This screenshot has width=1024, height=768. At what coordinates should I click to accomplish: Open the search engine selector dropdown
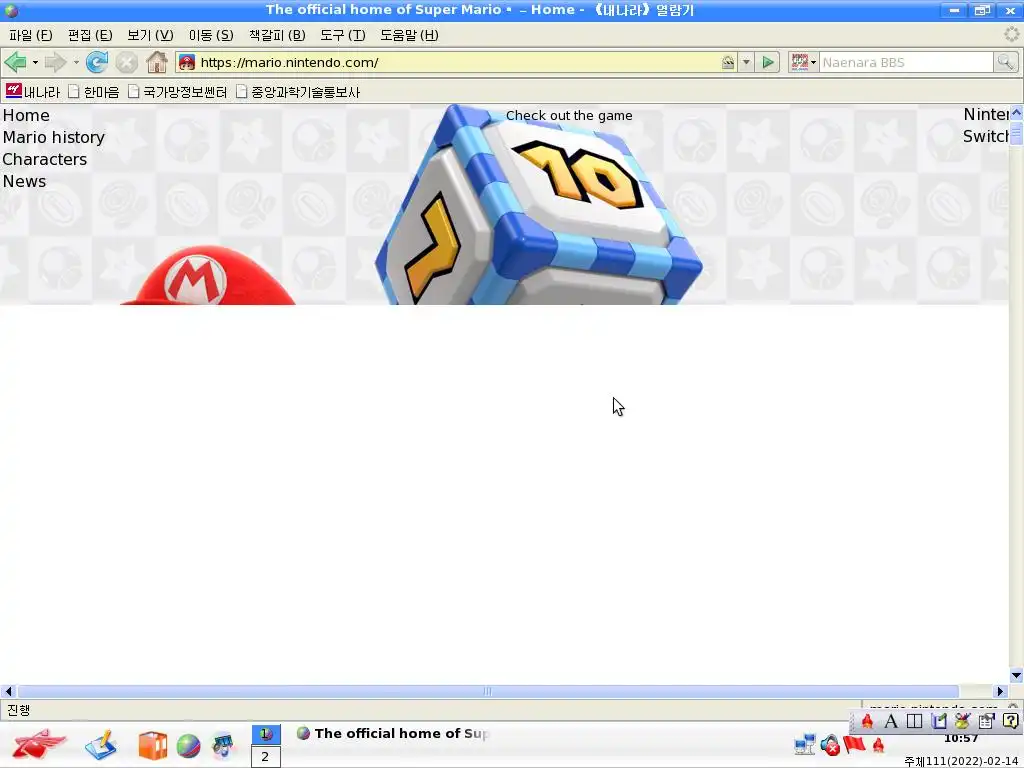(x=803, y=63)
